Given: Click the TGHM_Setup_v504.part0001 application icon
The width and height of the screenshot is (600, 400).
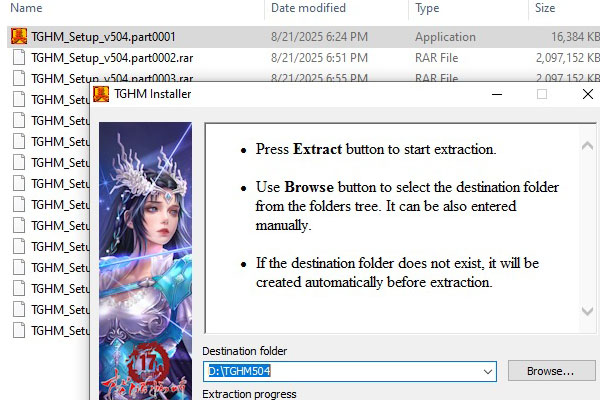Looking at the screenshot, I should pyautogui.click(x=18, y=37).
